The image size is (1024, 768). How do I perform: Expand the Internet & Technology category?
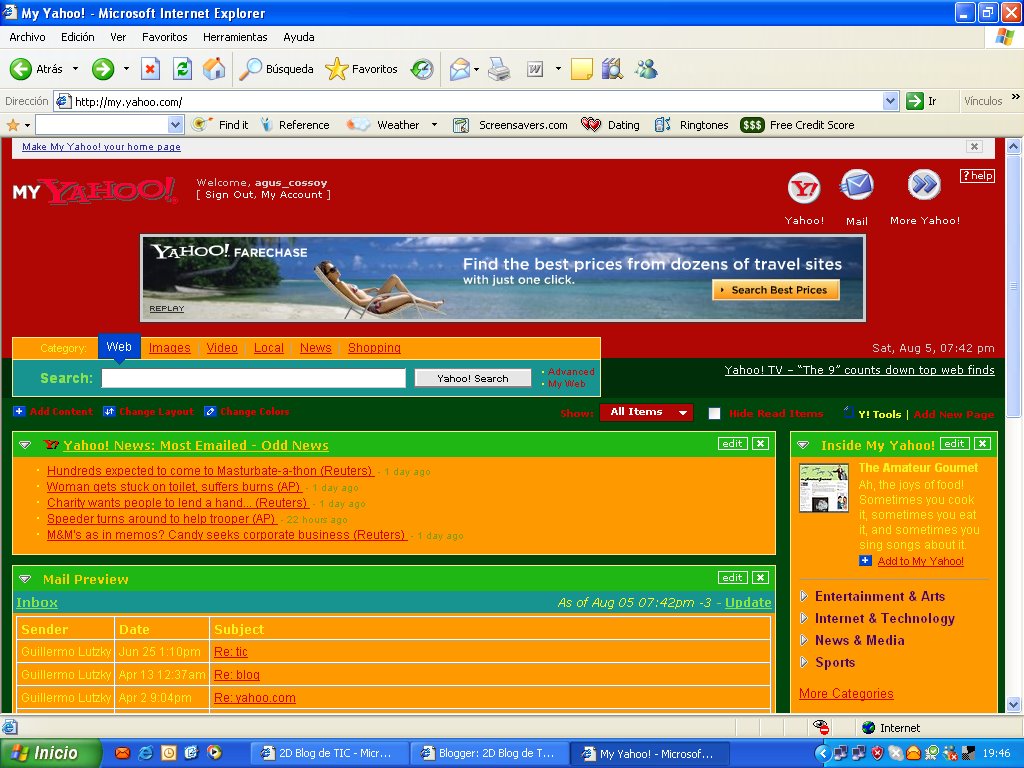(x=804, y=618)
